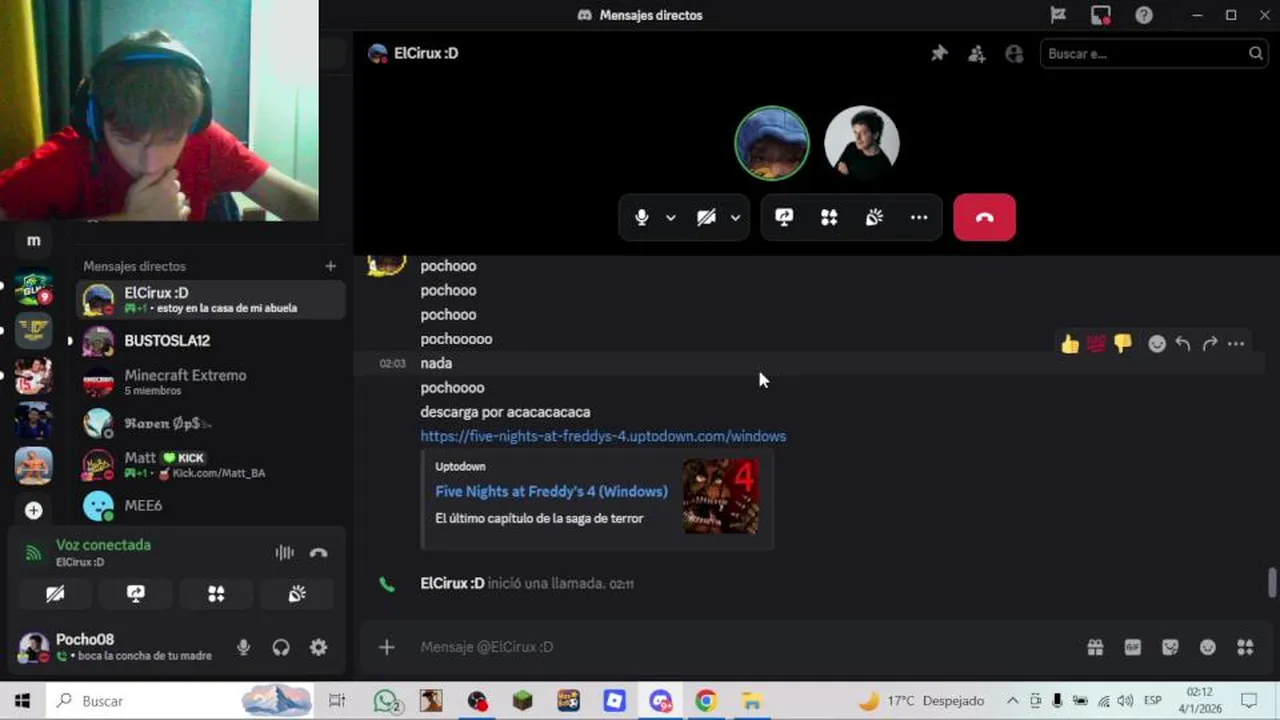This screenshot has height=720, width=1280.
Task: Open the GIF picker
Action: (1132, 647)
